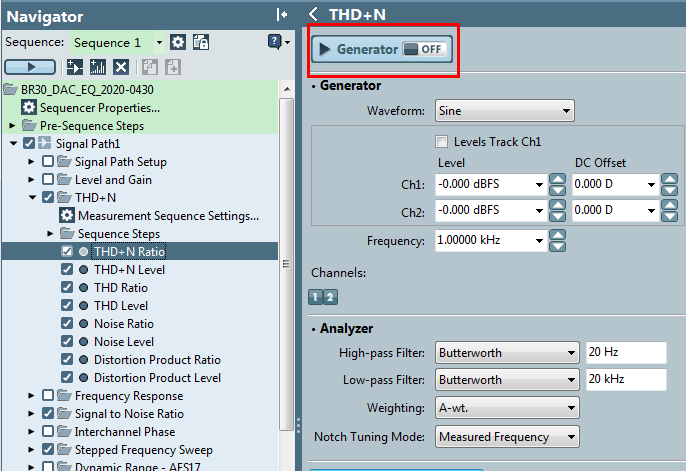Image resolution: width=686 pixels, height=471 pixels.
Task: Turn on the Generator switch
Action: [424, 49]
